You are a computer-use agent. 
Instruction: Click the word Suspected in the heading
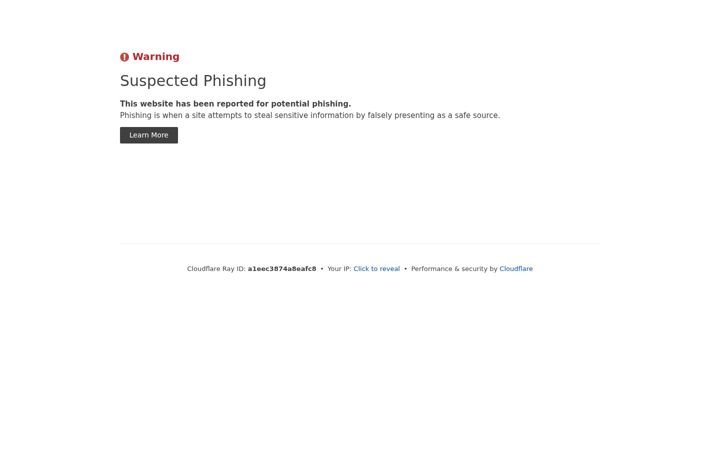[x=159, y=81]
